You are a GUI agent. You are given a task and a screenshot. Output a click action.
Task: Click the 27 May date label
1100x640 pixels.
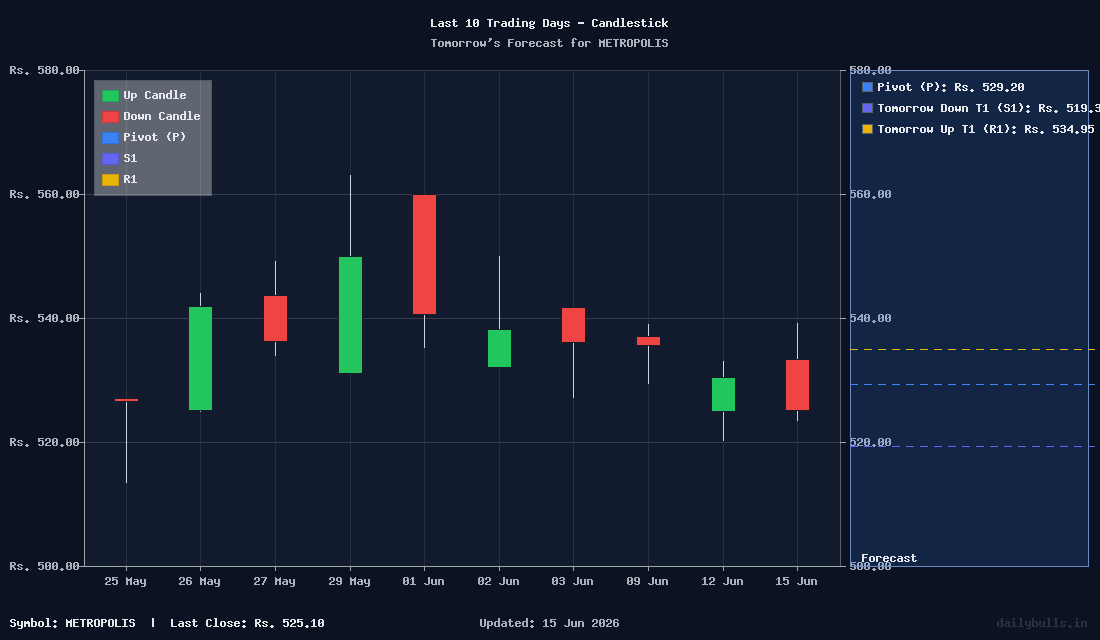pyautogui.click(x=274, y=581)
